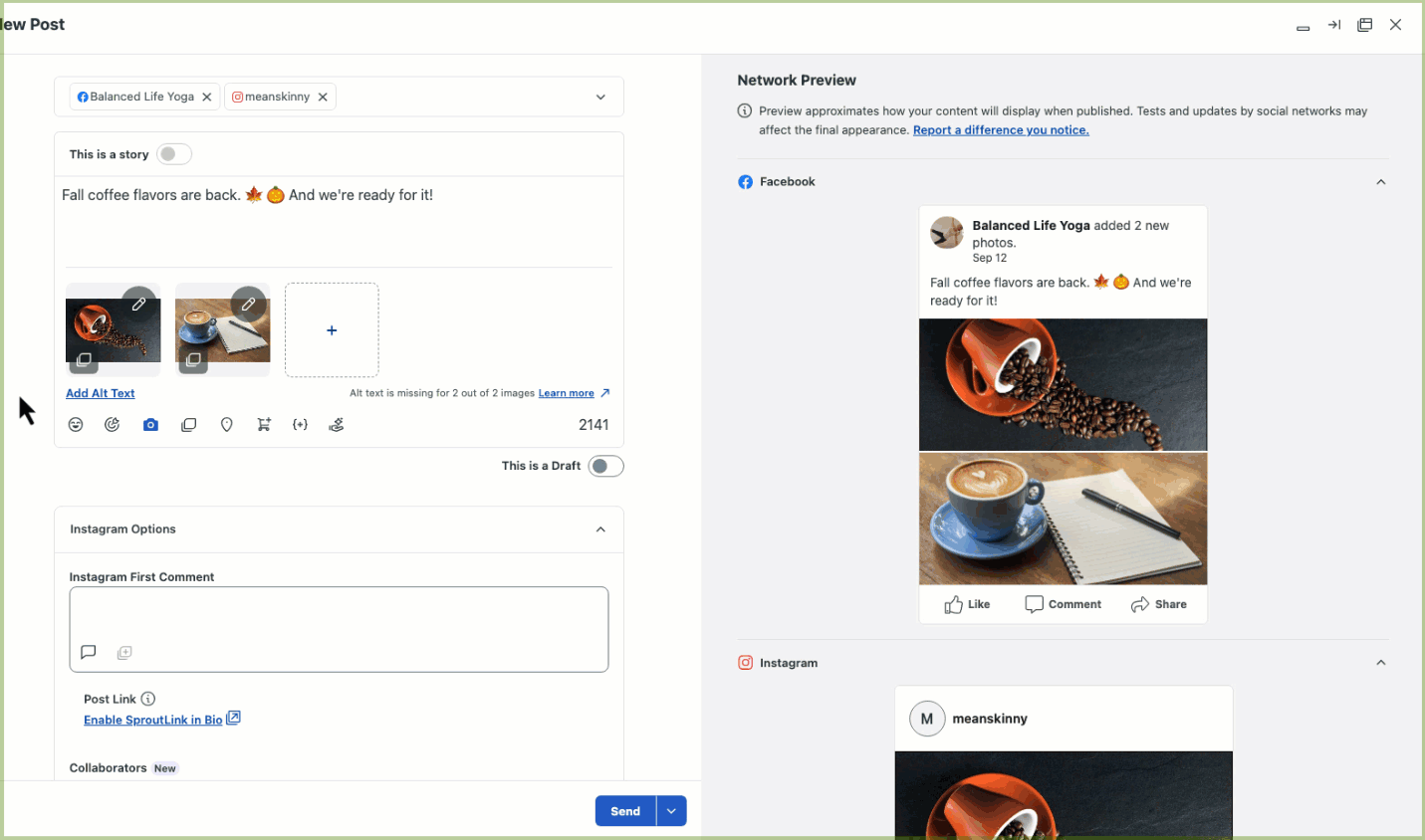Click the external link icon beside SproutLink
The height and width of the screenshot is (840, 1425).
point(234,718)
